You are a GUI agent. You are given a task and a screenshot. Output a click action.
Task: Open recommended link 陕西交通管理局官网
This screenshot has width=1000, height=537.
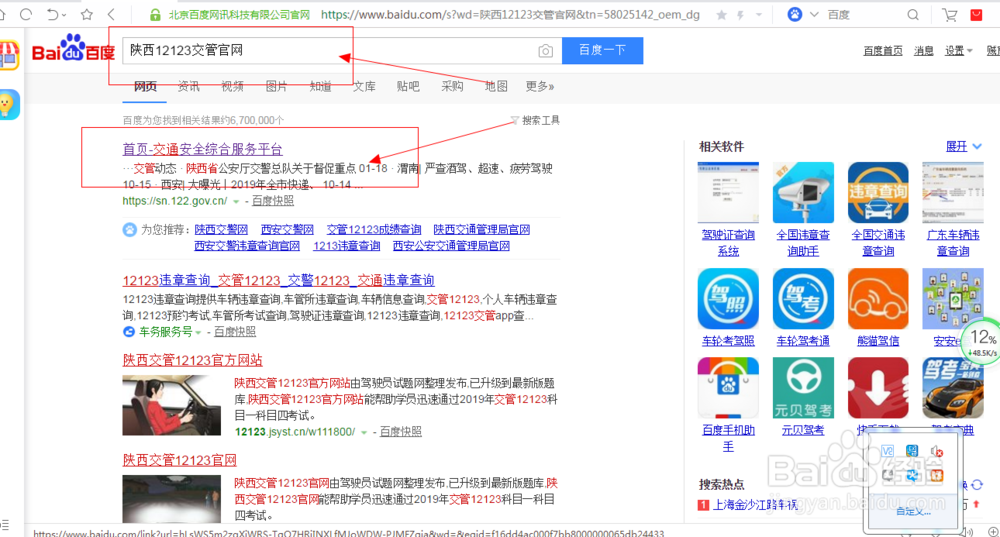click(482, 230)
